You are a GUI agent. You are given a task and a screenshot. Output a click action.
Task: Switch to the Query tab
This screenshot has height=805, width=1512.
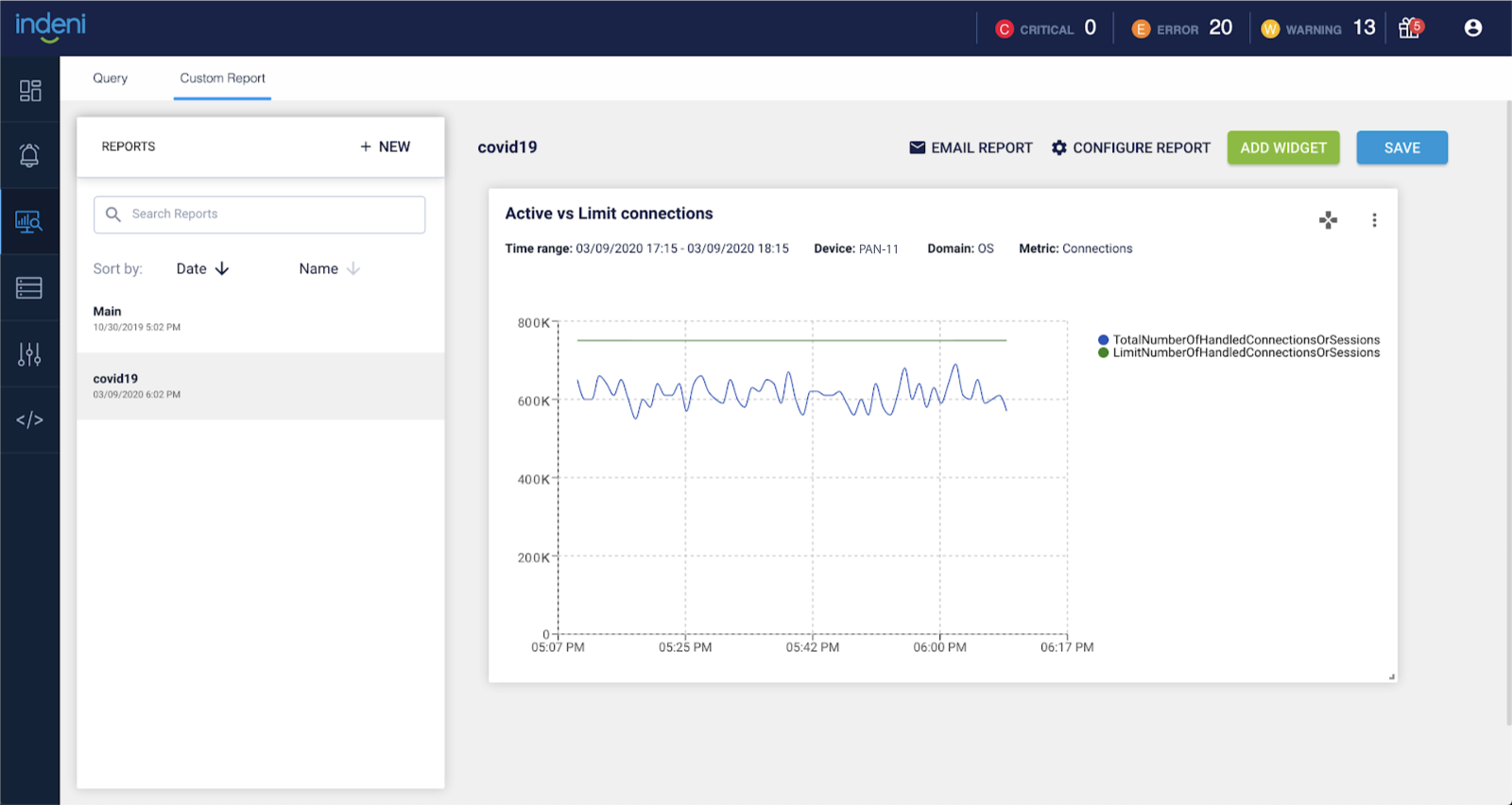110,78
